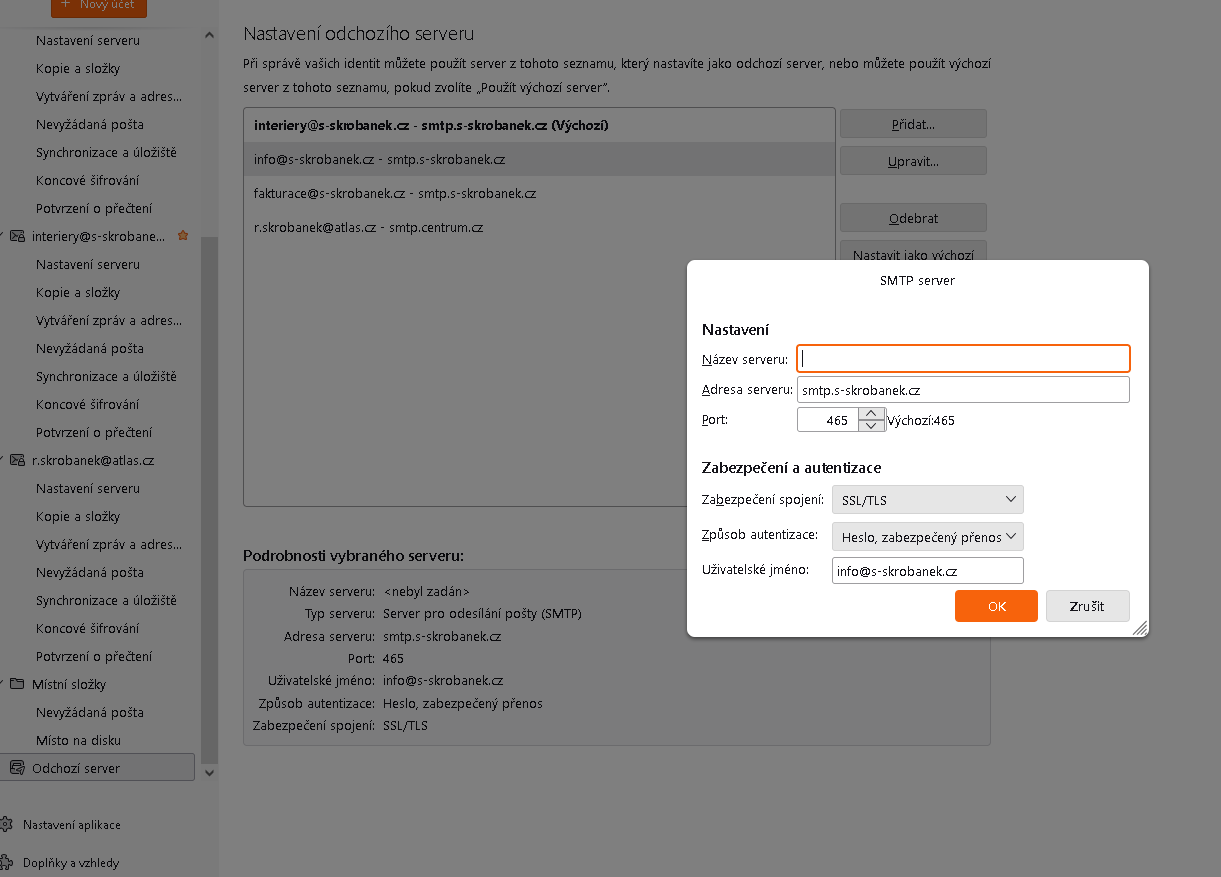Open Doplňky a vzhledy link
Image resolution: width=1221 pixels, height=877 pixels.
71,862
